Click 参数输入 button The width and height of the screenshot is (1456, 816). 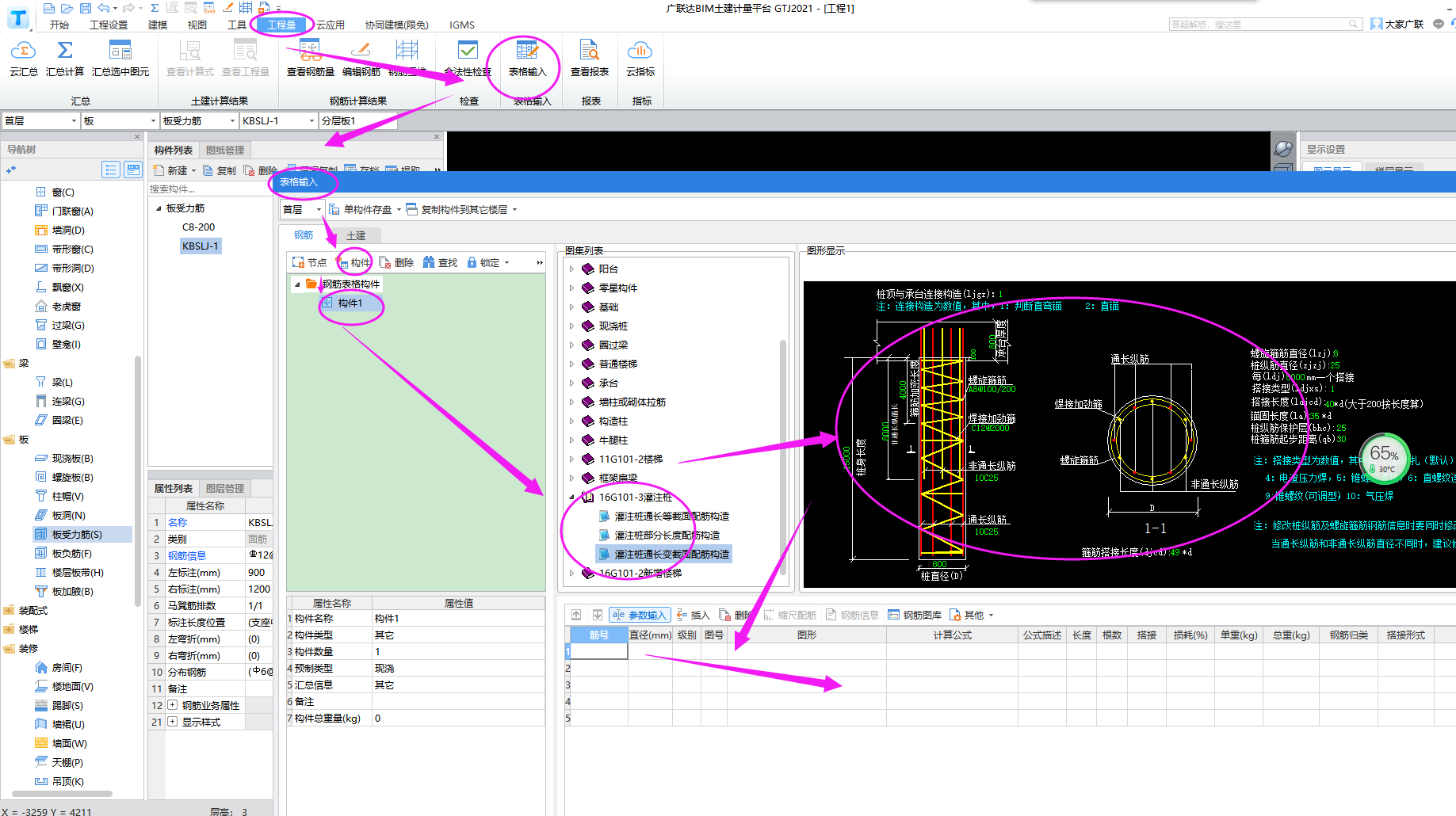(640, 615)
